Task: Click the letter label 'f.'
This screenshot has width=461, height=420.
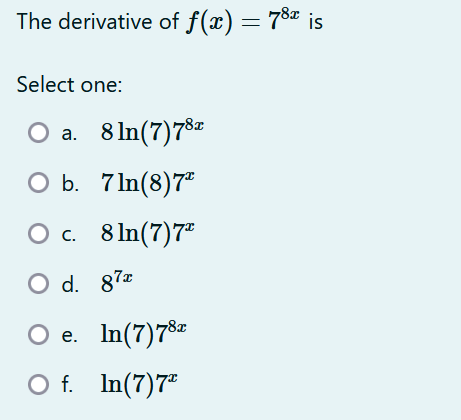Action: tap(67, 384)
